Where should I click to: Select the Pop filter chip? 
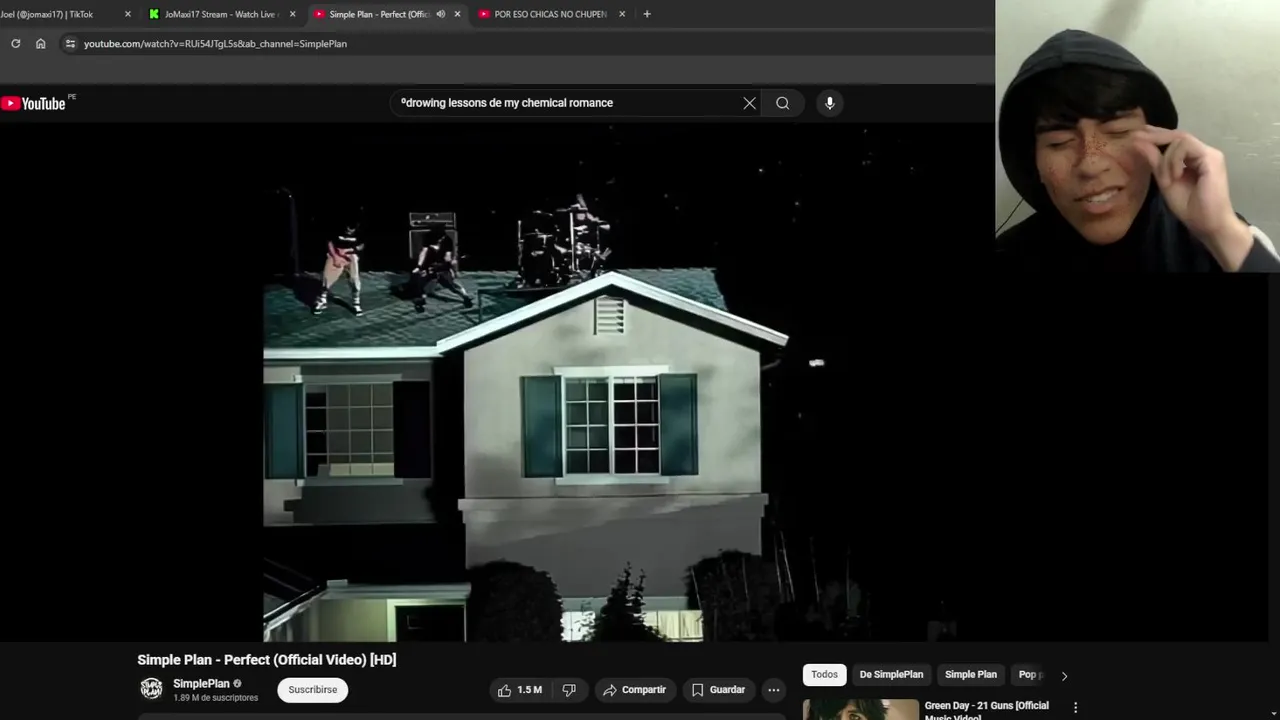coord(1029,675)
